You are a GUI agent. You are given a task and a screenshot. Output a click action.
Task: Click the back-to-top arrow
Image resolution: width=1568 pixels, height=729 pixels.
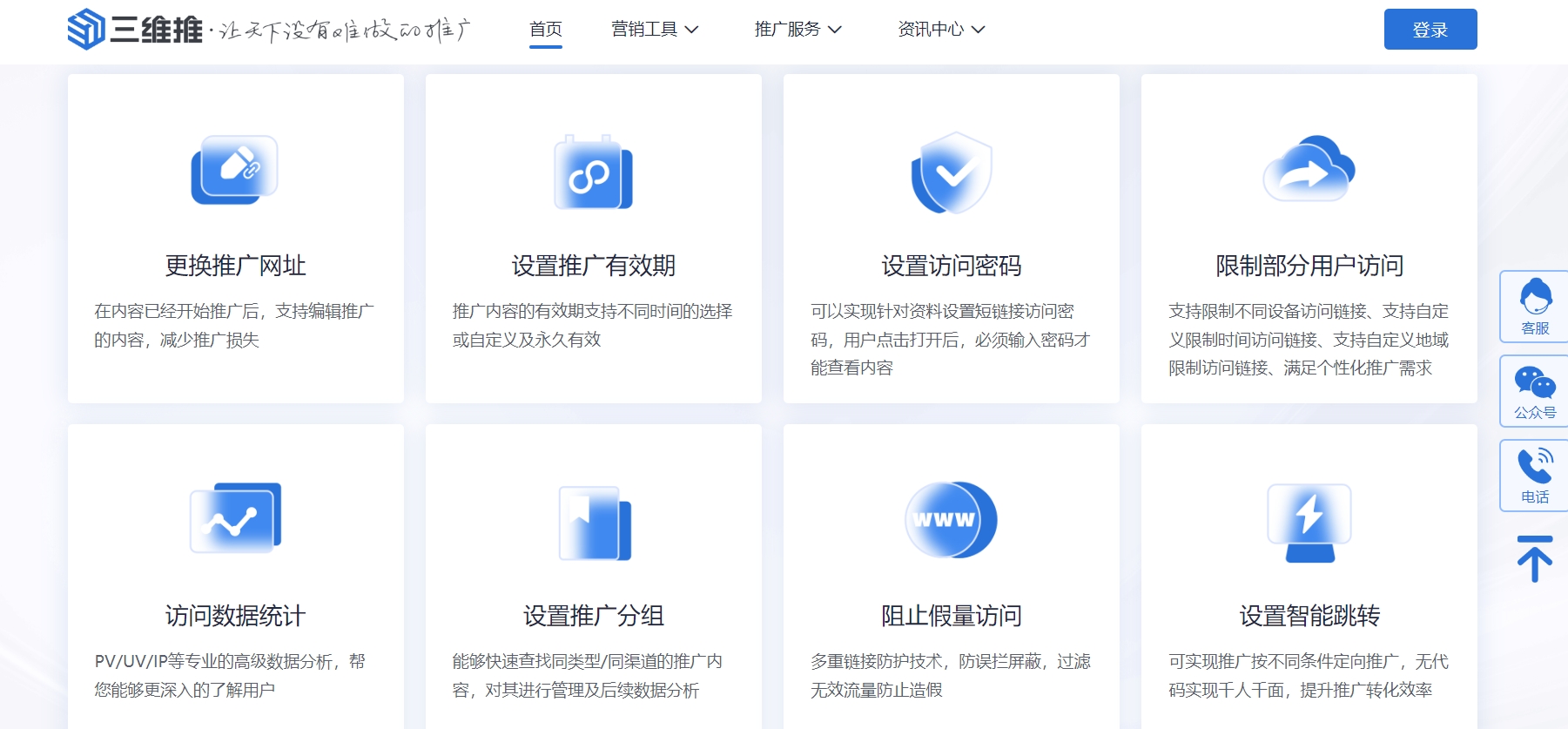[x=1534, y=558]
